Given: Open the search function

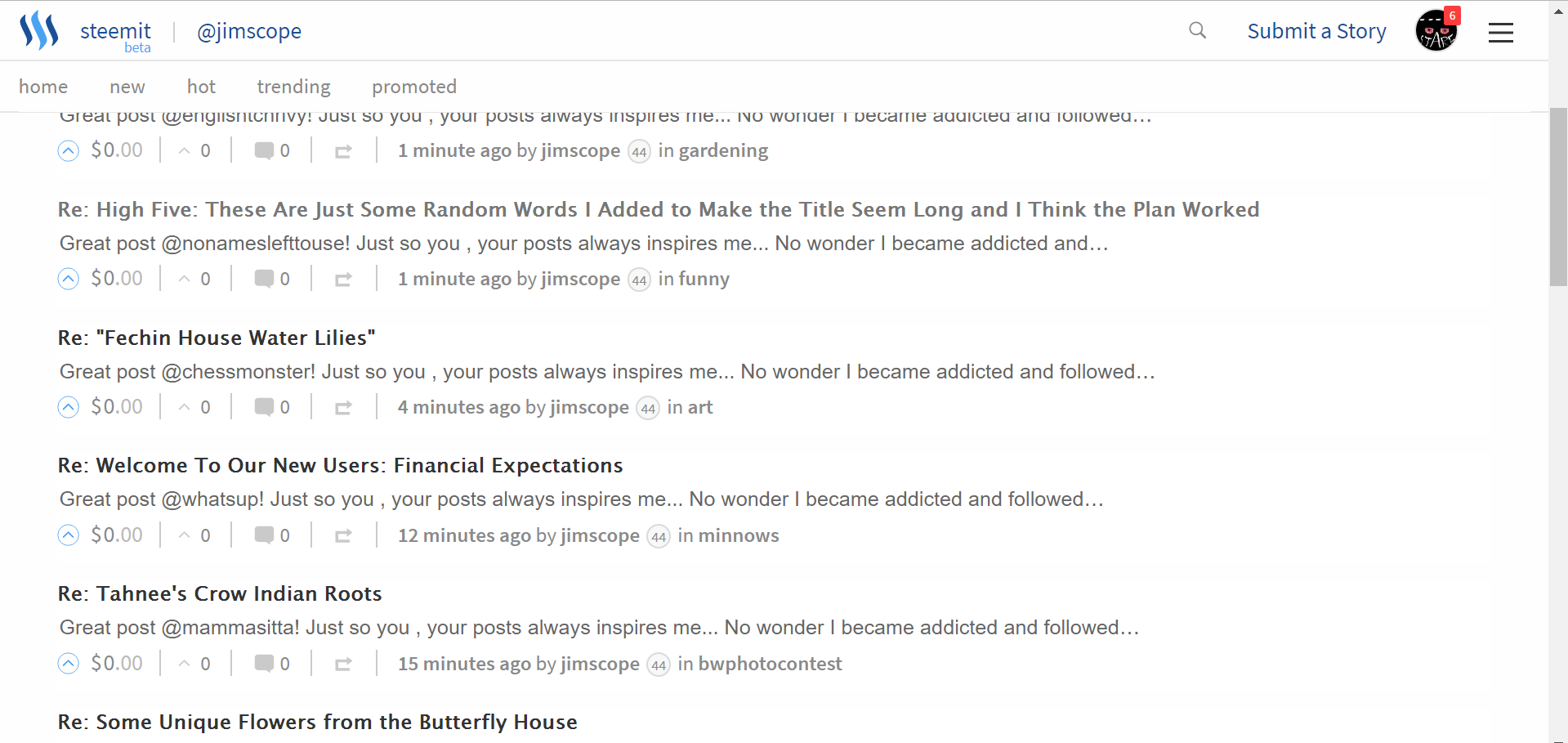Looking at the screenshot, I should coord(1196,30).
